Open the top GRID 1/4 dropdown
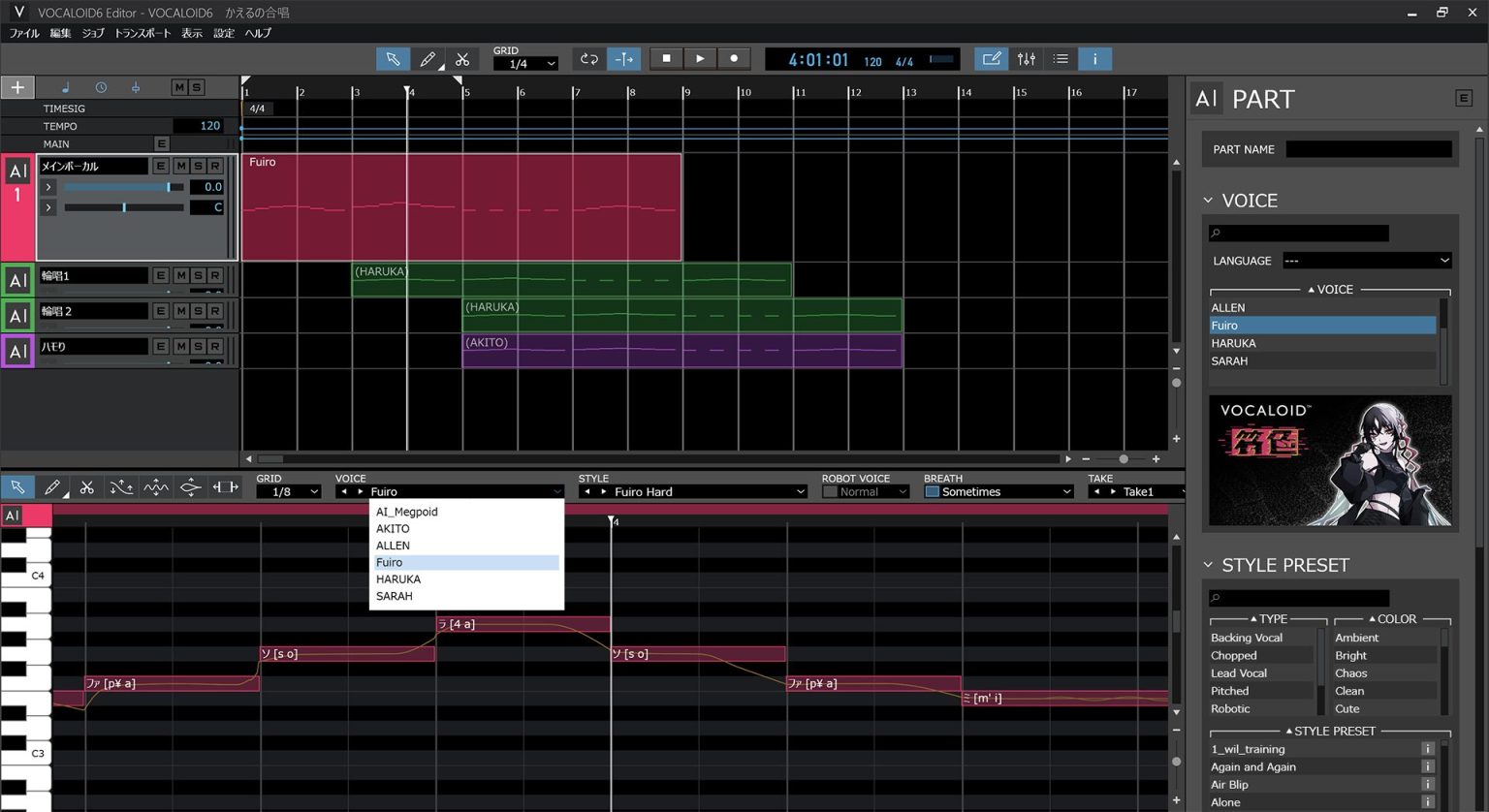This screenshot has width=1489, height=812. [525, 64]
